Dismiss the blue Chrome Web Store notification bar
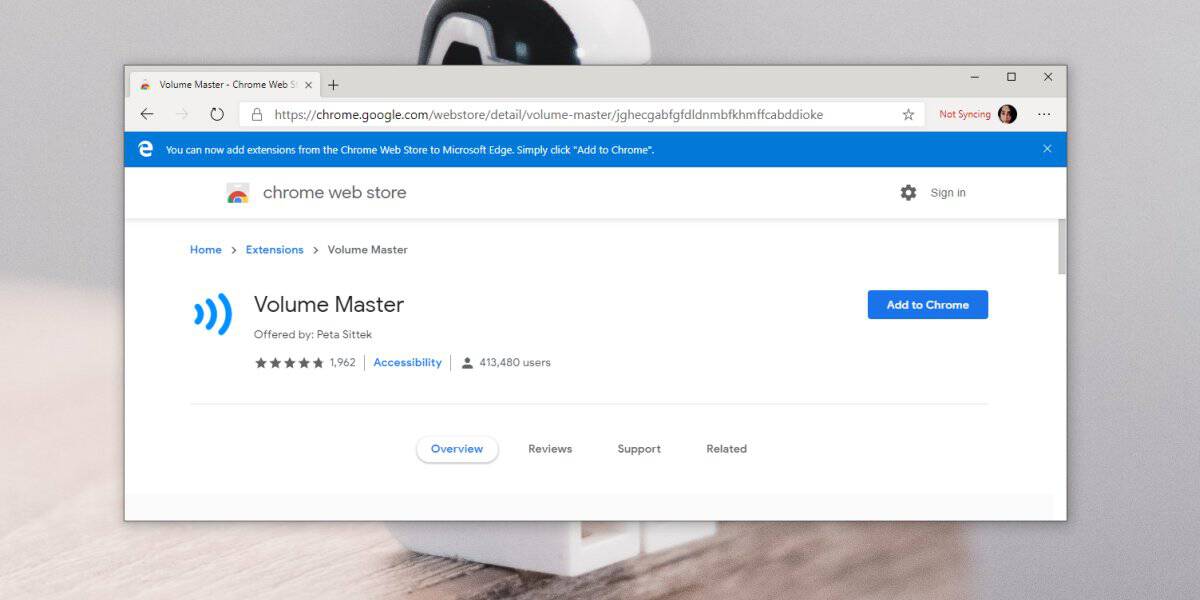Image resolution: width=1200 pixels, height=600 pixels. click(x=1047, y=149)
